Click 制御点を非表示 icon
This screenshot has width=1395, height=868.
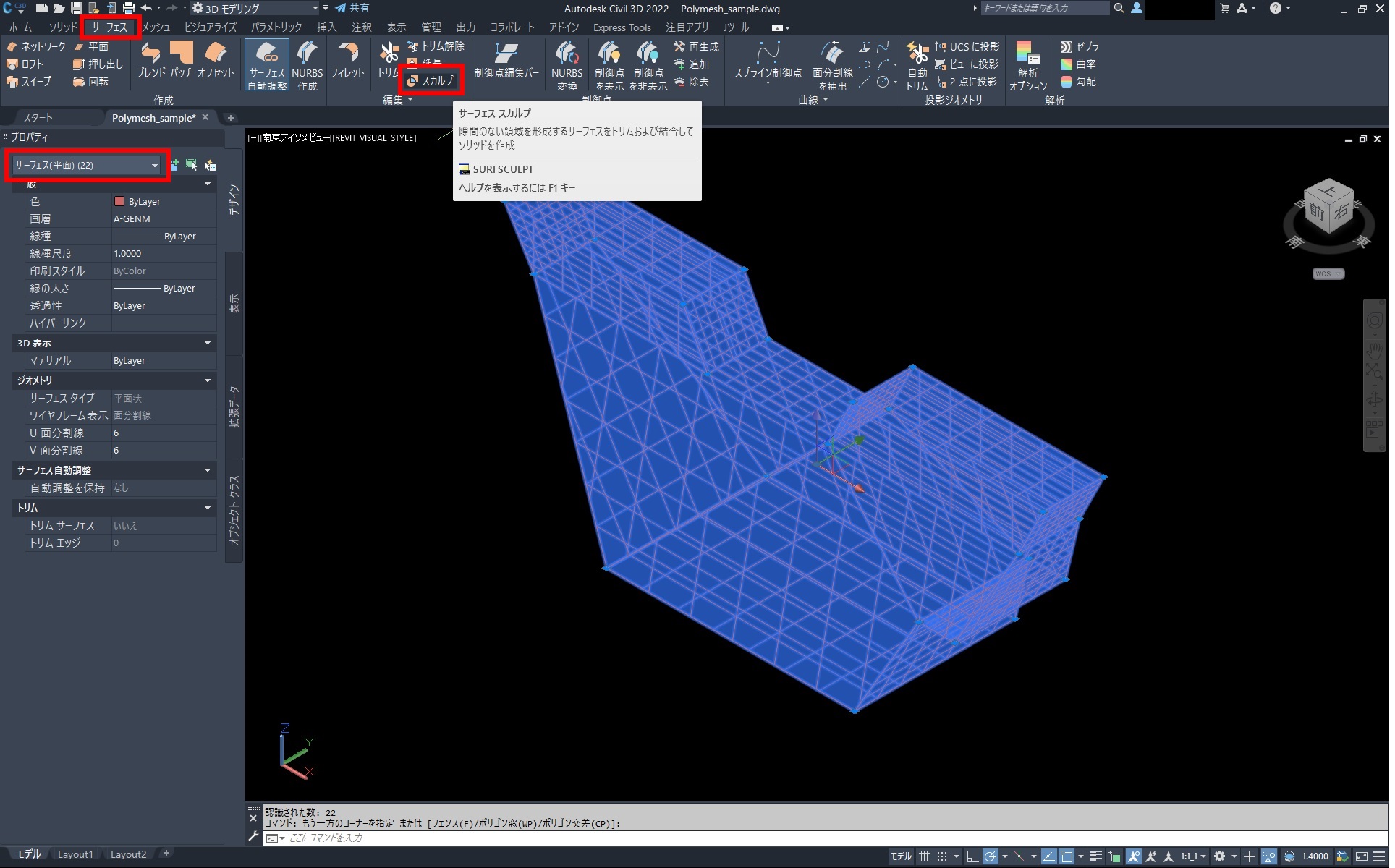650,65
